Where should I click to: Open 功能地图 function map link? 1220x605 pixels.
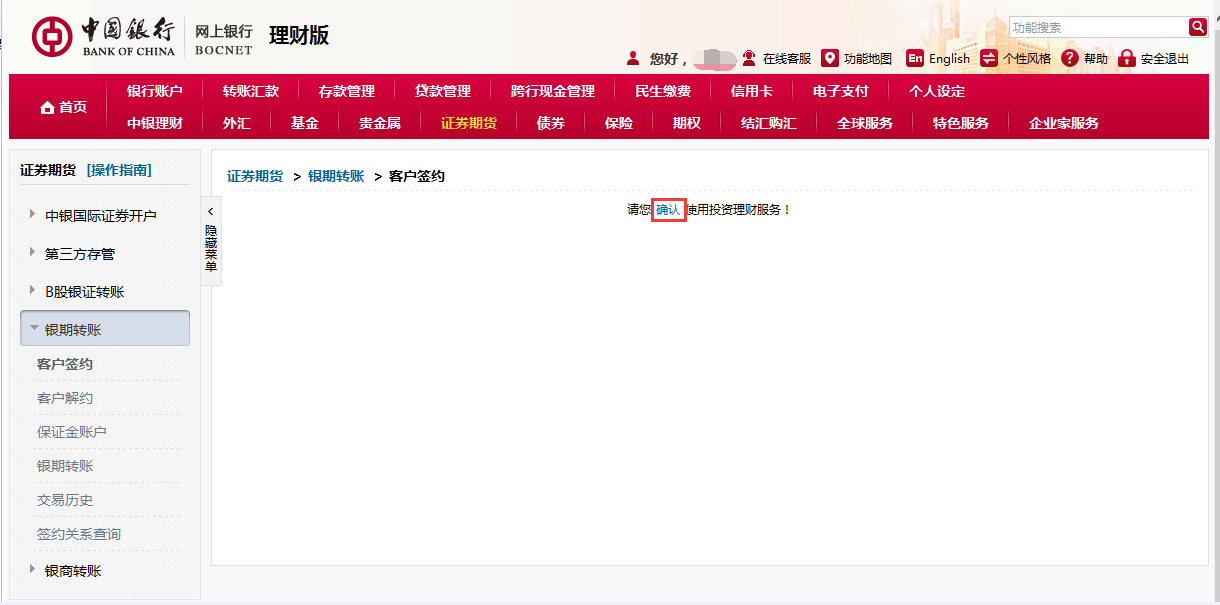click(x=868, y=59)
